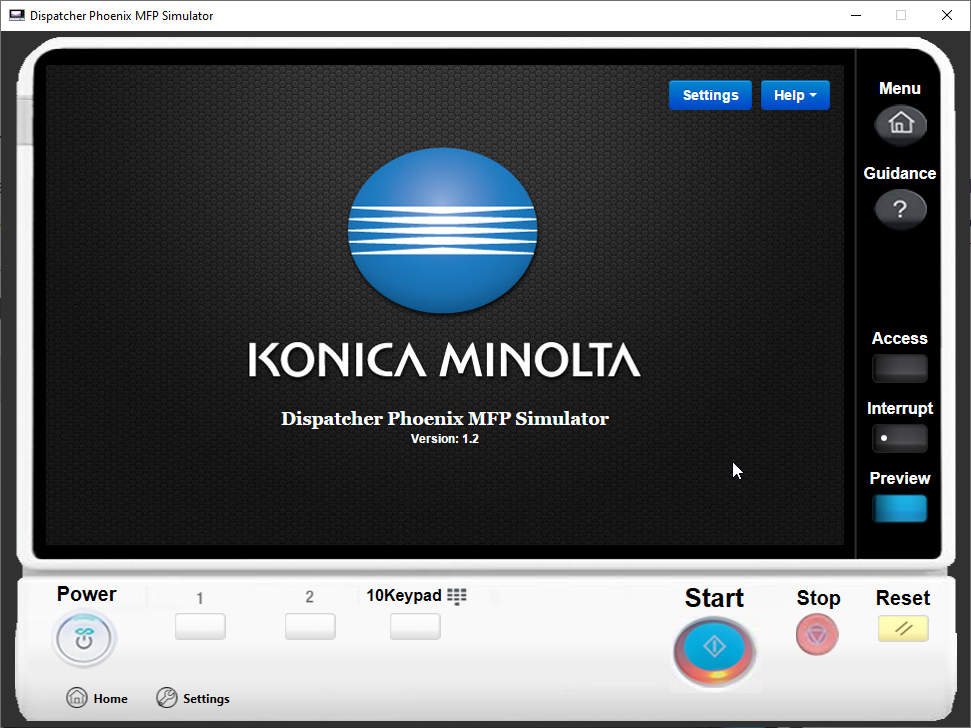This screenshot has width=971, height=728.
Task: Click hardware key 2
Action: [x=310, y=626]
